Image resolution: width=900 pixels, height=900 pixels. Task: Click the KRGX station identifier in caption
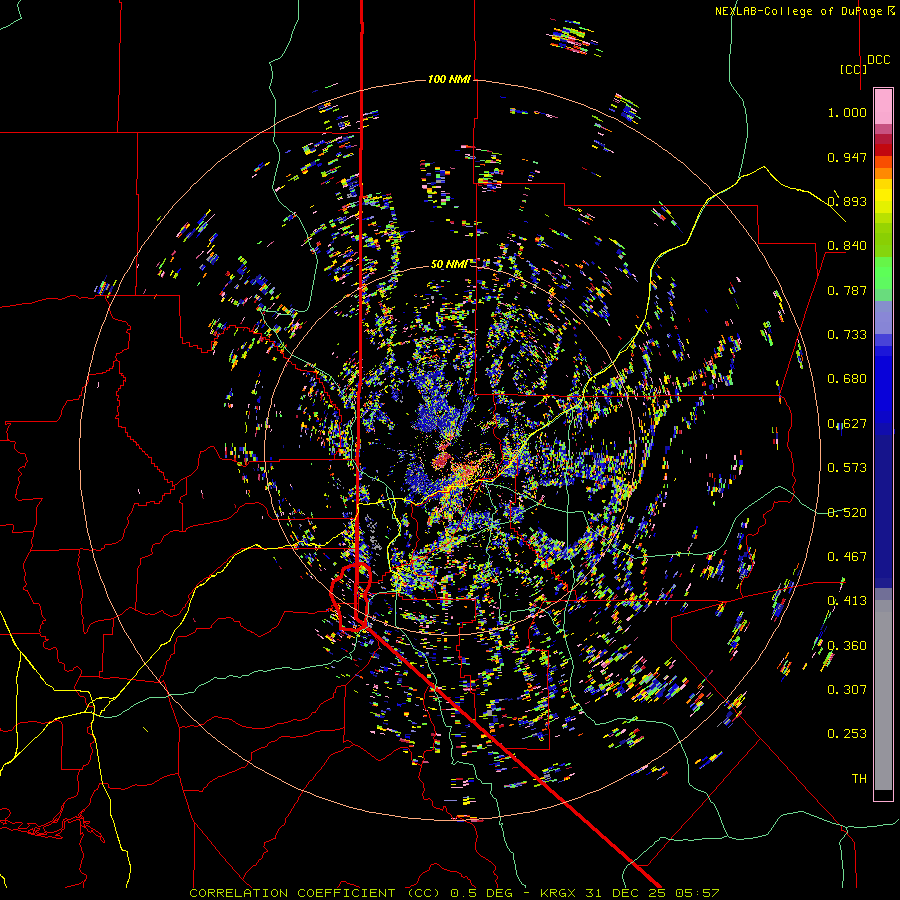point(557,893)
